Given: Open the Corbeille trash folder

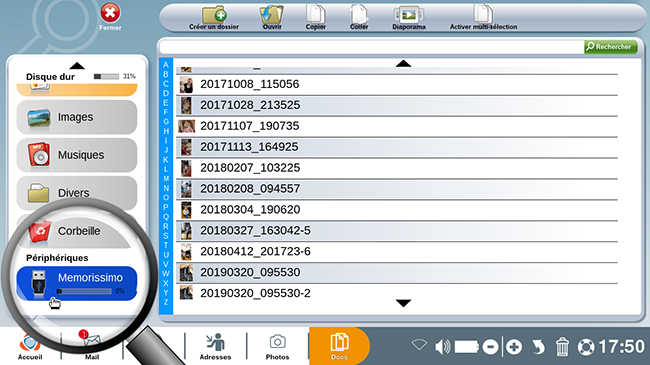Looking at the screenshot, I should pos(77,231).
